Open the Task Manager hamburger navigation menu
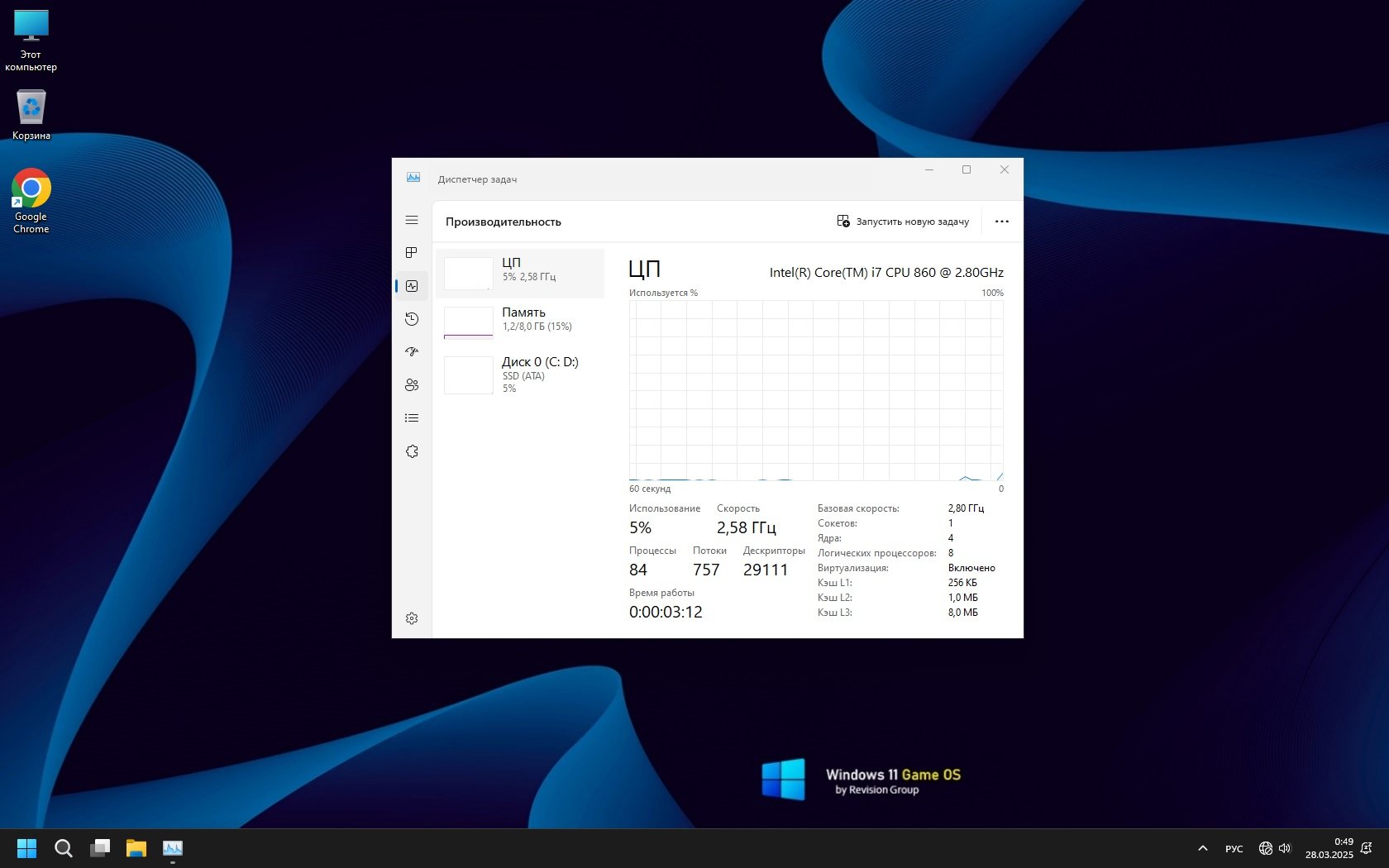The height and width of the screenshot is (868, 1389). [x=412, y=220]
